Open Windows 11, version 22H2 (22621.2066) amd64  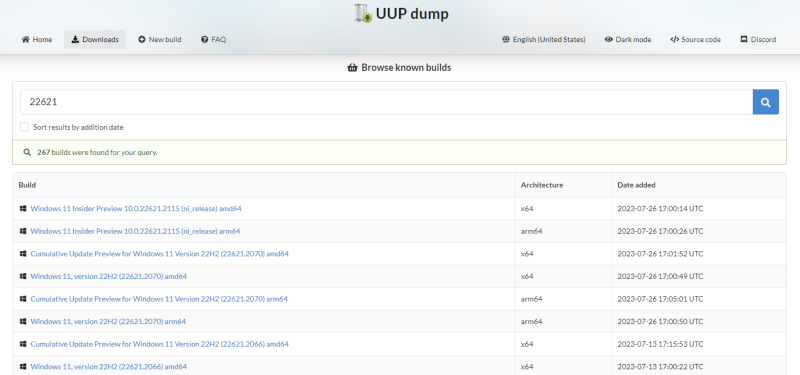[109, 366]
